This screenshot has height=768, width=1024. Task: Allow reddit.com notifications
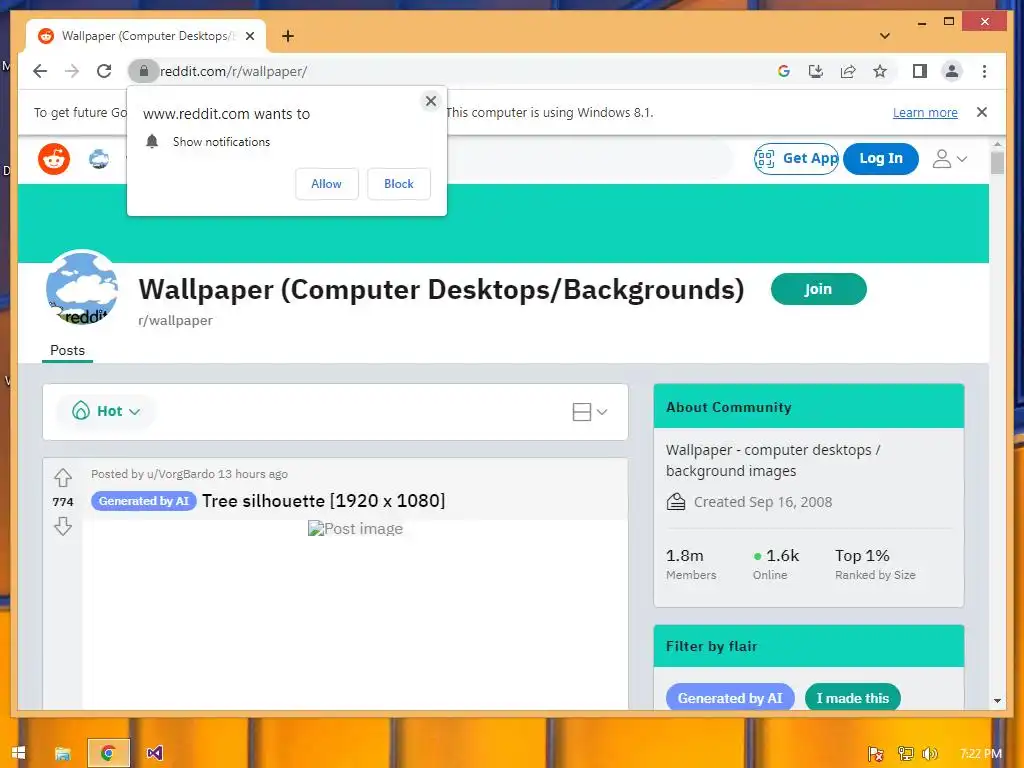coord(327,184)
